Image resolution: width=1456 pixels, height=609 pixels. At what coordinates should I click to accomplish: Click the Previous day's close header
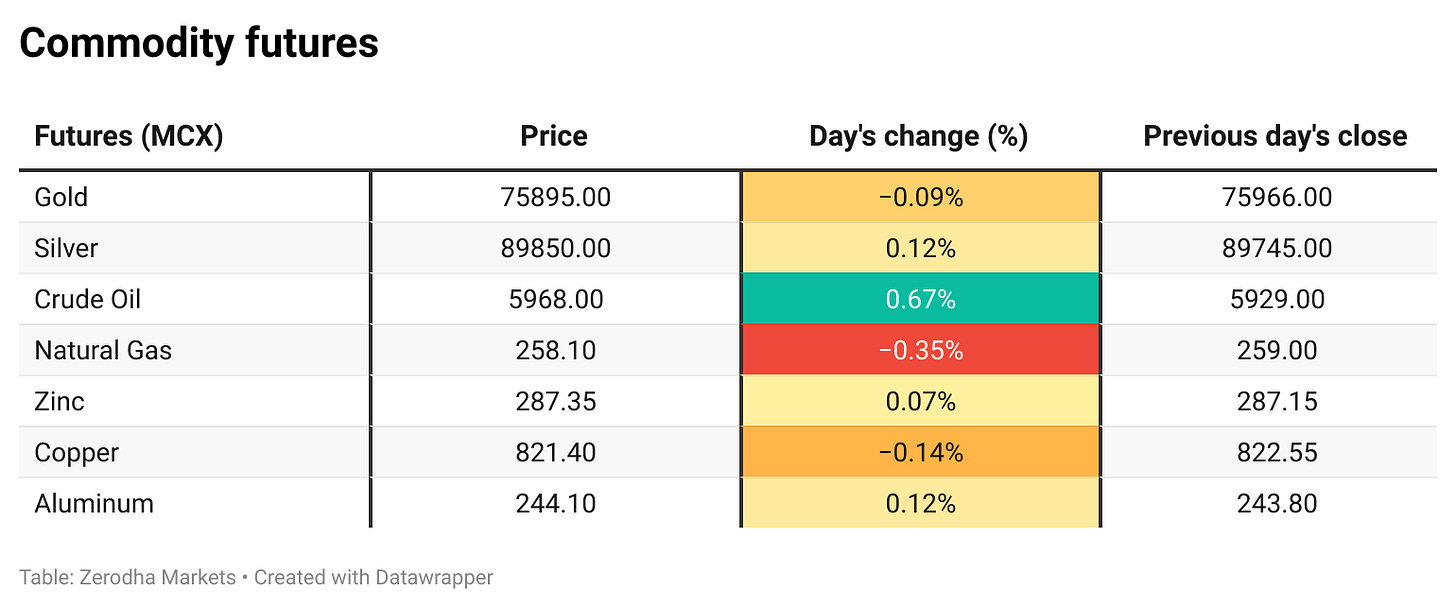click(x=1275, y=137)
